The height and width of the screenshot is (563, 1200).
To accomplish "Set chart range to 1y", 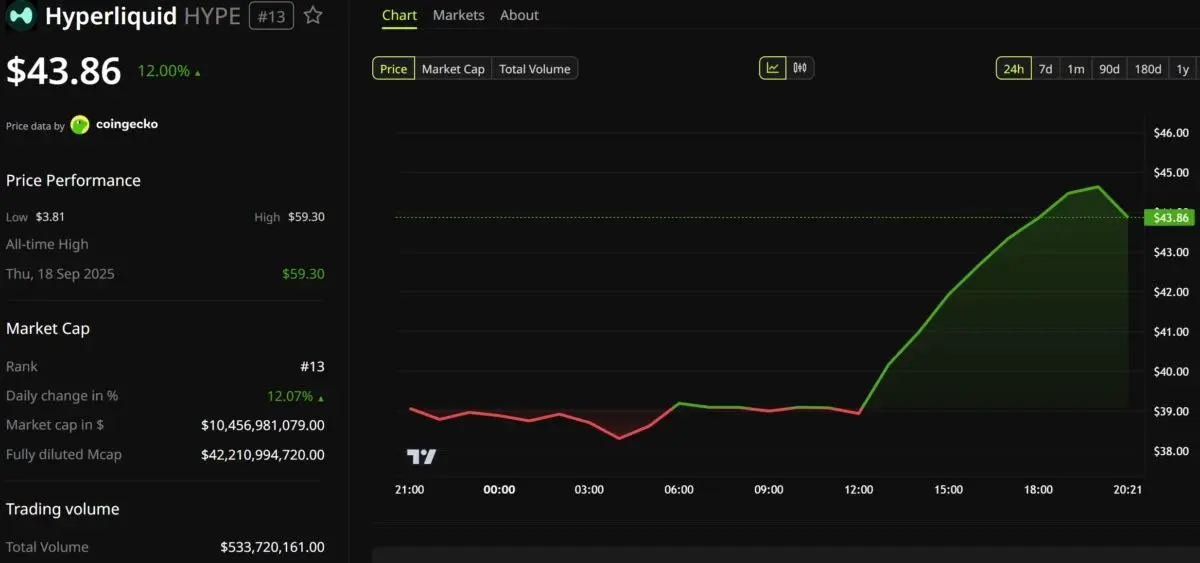I will 1182,69.
